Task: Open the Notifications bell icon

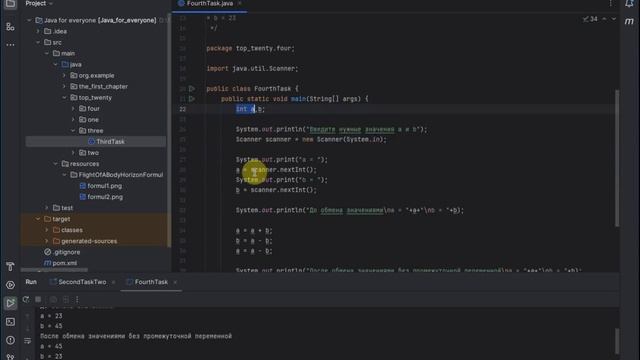Action: pos(629,4)
